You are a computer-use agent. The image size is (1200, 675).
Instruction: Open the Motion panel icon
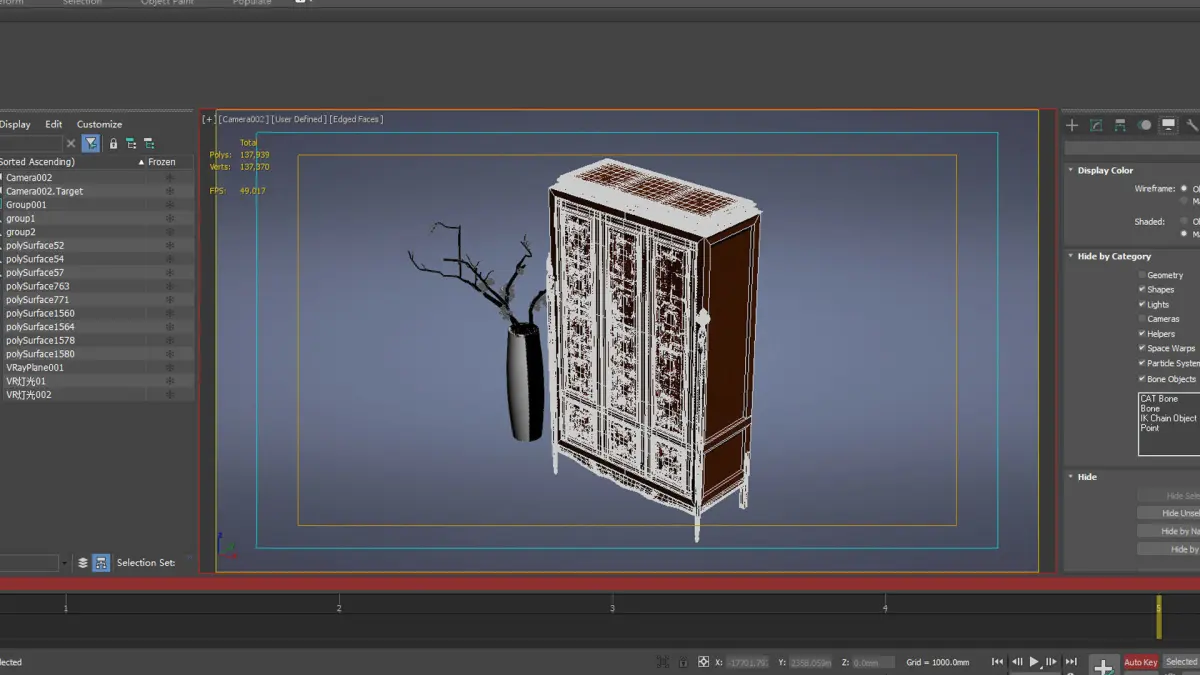coord(1144,125)
